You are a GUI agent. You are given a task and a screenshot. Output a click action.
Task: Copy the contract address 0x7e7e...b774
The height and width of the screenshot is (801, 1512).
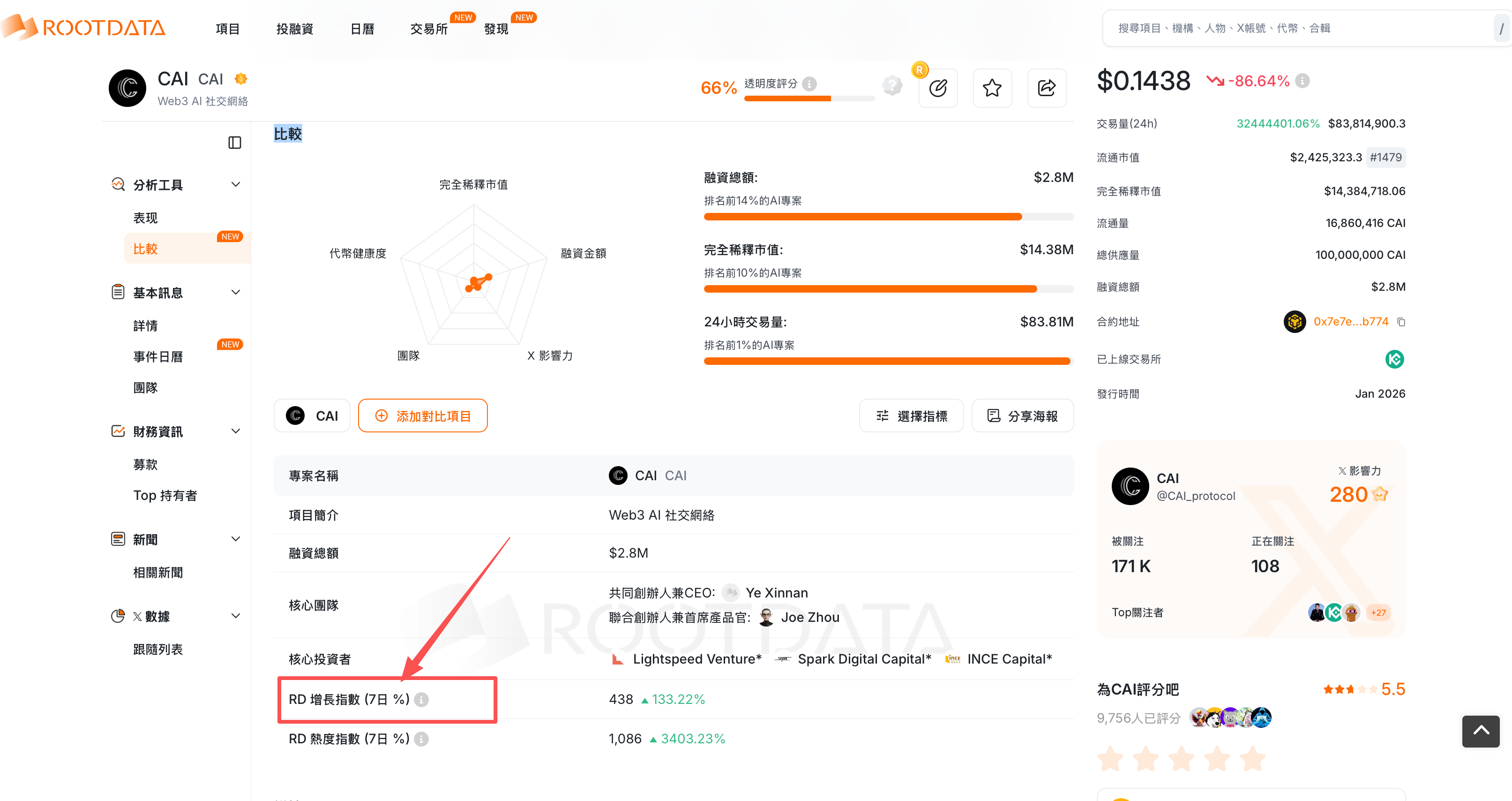coord(1401,322)
